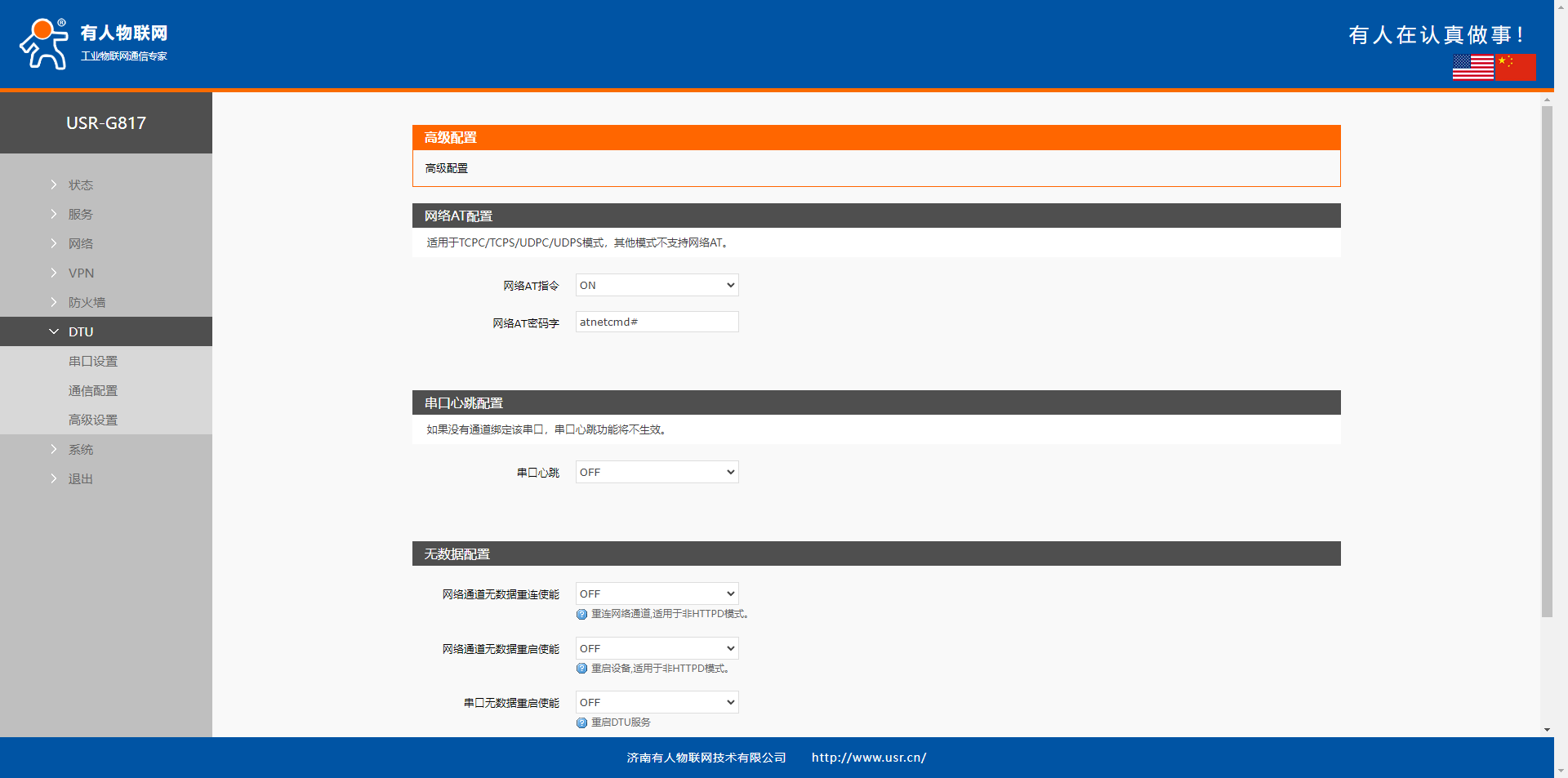Open the 串口心跳 dropdown

657,473
